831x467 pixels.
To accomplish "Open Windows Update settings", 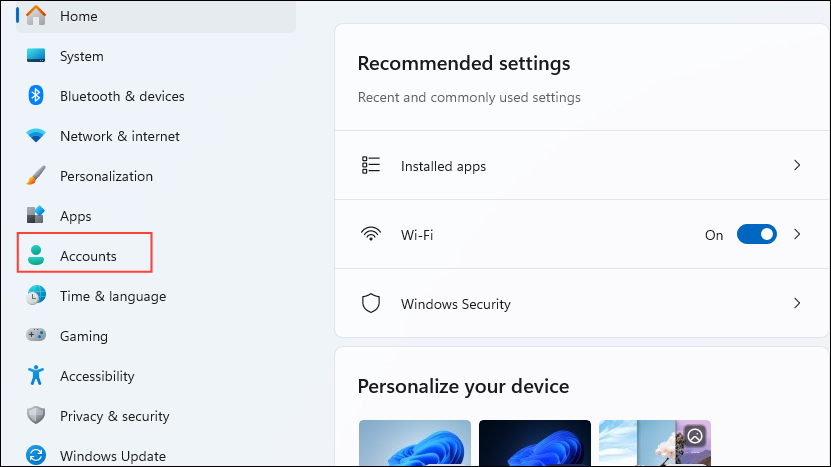I will (x=156, y=455).
